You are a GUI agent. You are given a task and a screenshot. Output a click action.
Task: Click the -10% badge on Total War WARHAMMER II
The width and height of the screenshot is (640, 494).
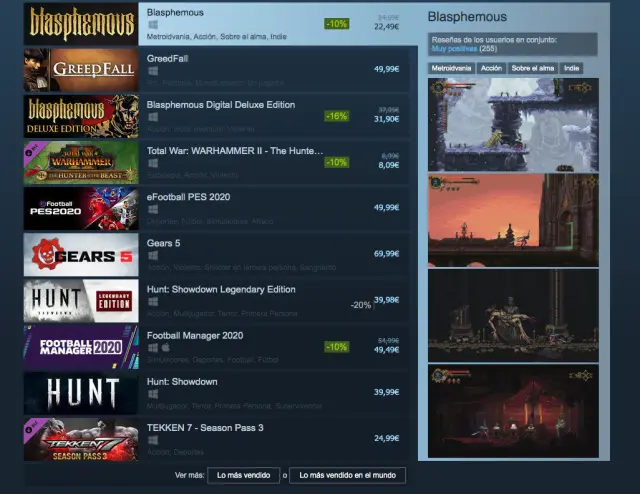[x=336, y=162]
